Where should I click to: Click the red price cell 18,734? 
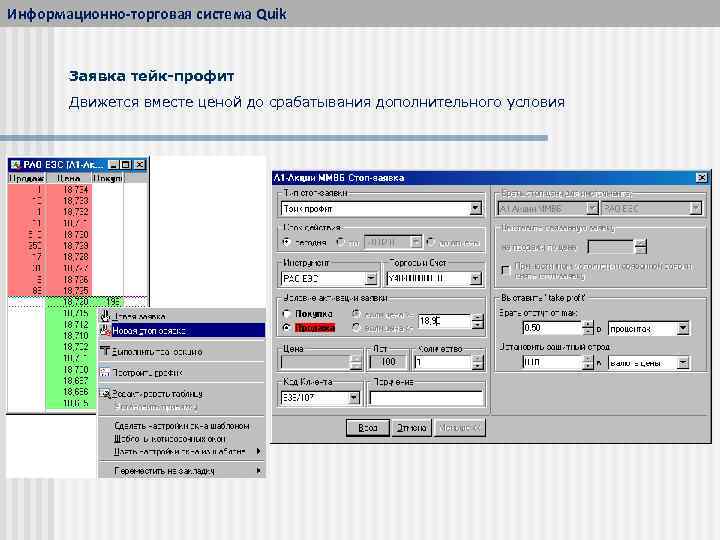coord(69,190)
